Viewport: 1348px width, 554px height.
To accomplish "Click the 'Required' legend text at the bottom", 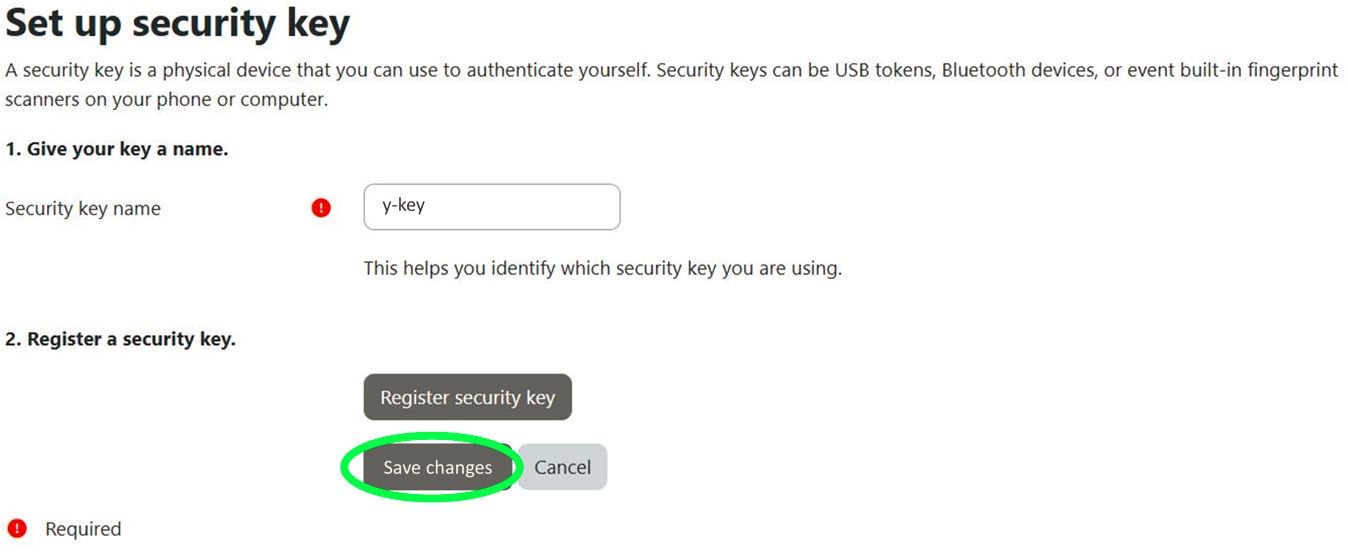I will tap(83, 529).
